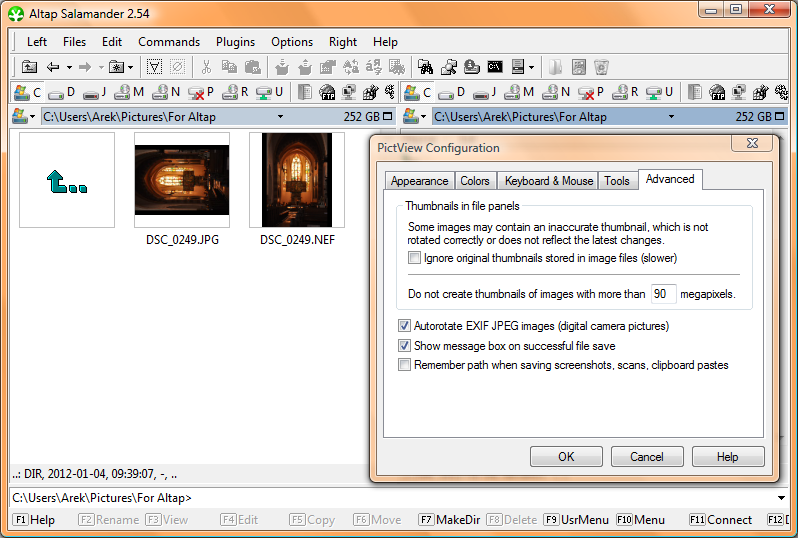The image size is (798, 538).
Task: Open Network icon in right drive bar
Action: pyautogui.click(x=738, y=92)
